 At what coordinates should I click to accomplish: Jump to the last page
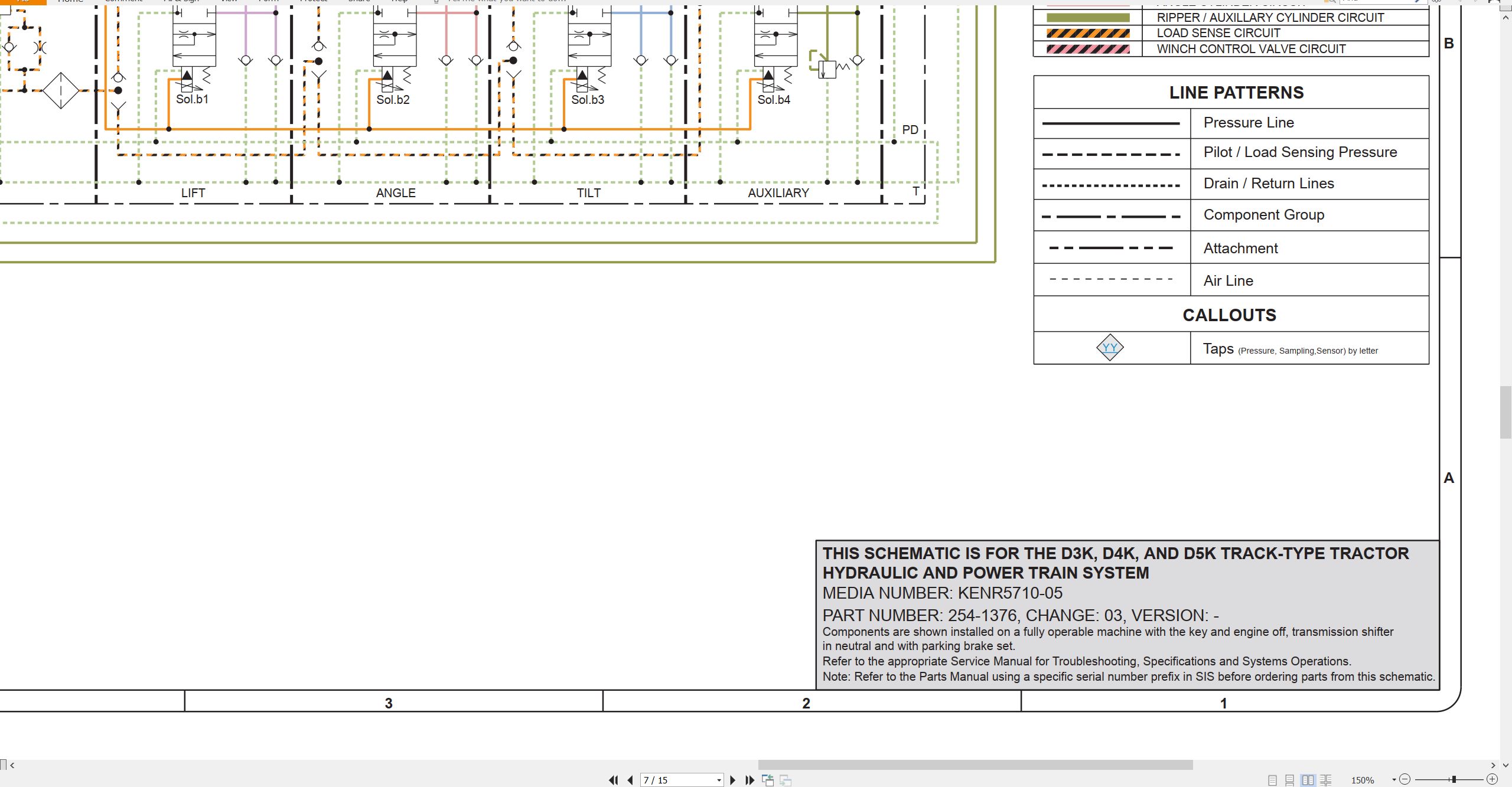point(750,780)
